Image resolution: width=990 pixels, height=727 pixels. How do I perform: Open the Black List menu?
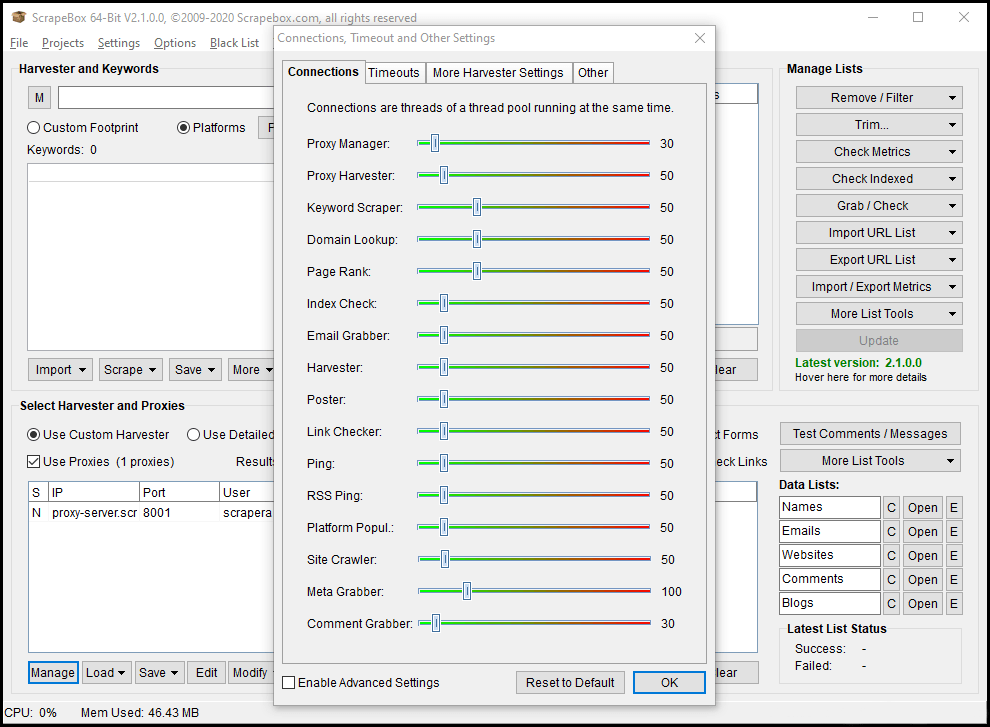[x=234, y=43]
